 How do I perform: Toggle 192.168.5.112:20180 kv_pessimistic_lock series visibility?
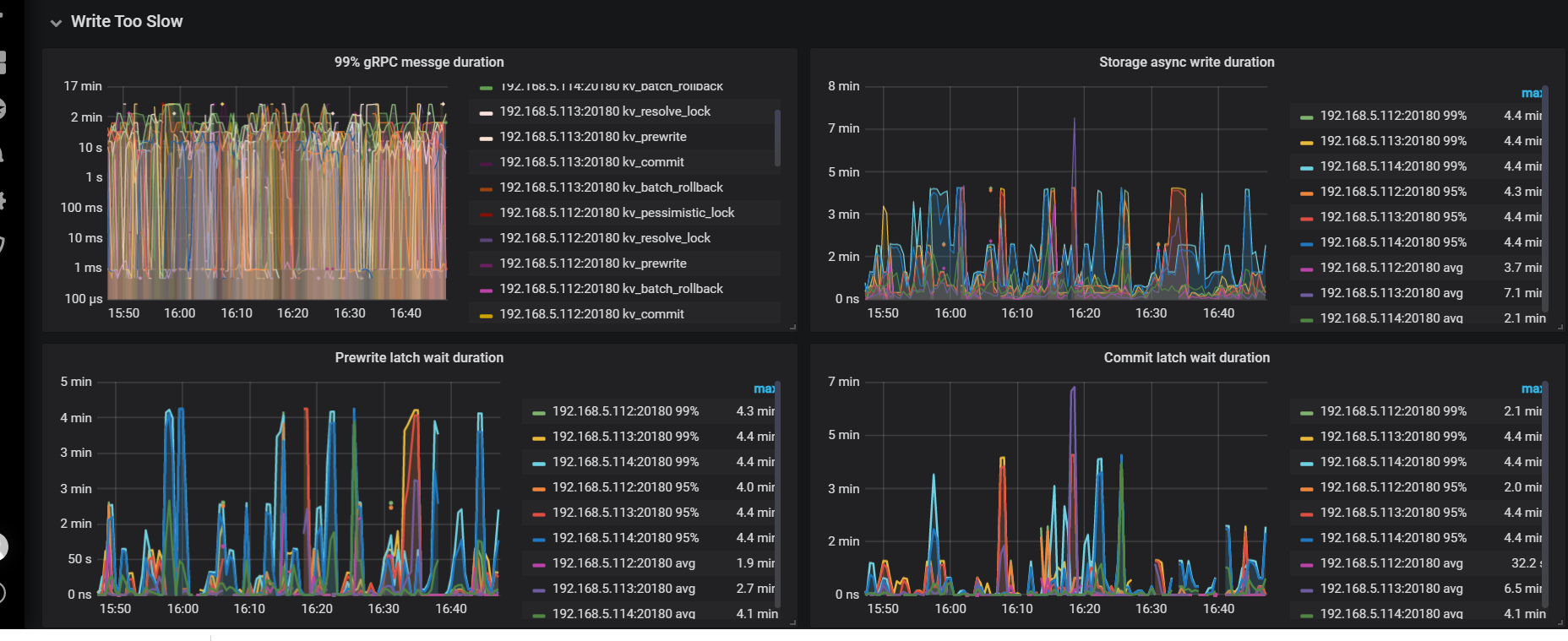click(616, 213)
